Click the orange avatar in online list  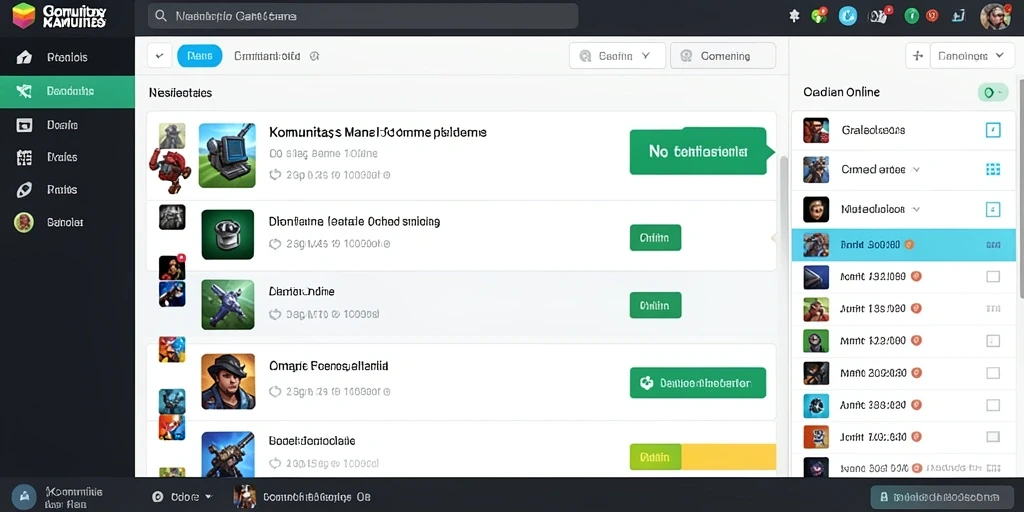click(x=816, y=437)
